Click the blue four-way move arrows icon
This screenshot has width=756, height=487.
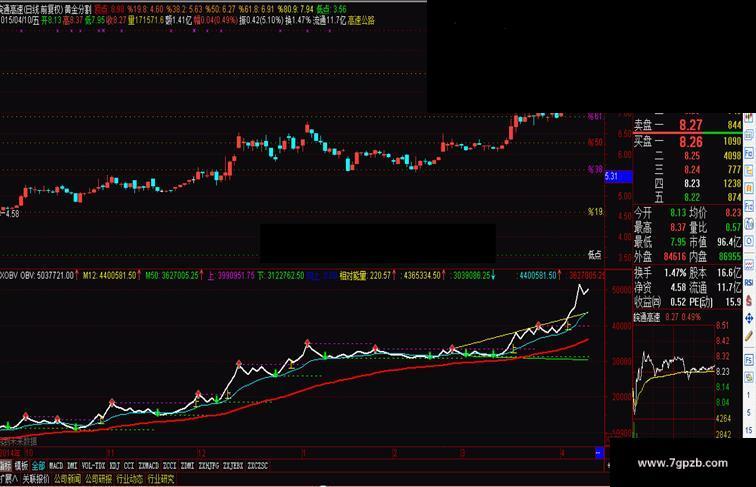tap(749, 319)
